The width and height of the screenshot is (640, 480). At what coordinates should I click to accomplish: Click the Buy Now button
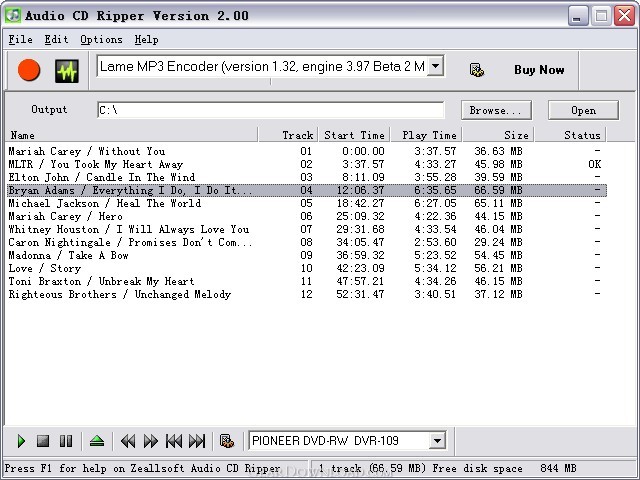tap(539, 70)
